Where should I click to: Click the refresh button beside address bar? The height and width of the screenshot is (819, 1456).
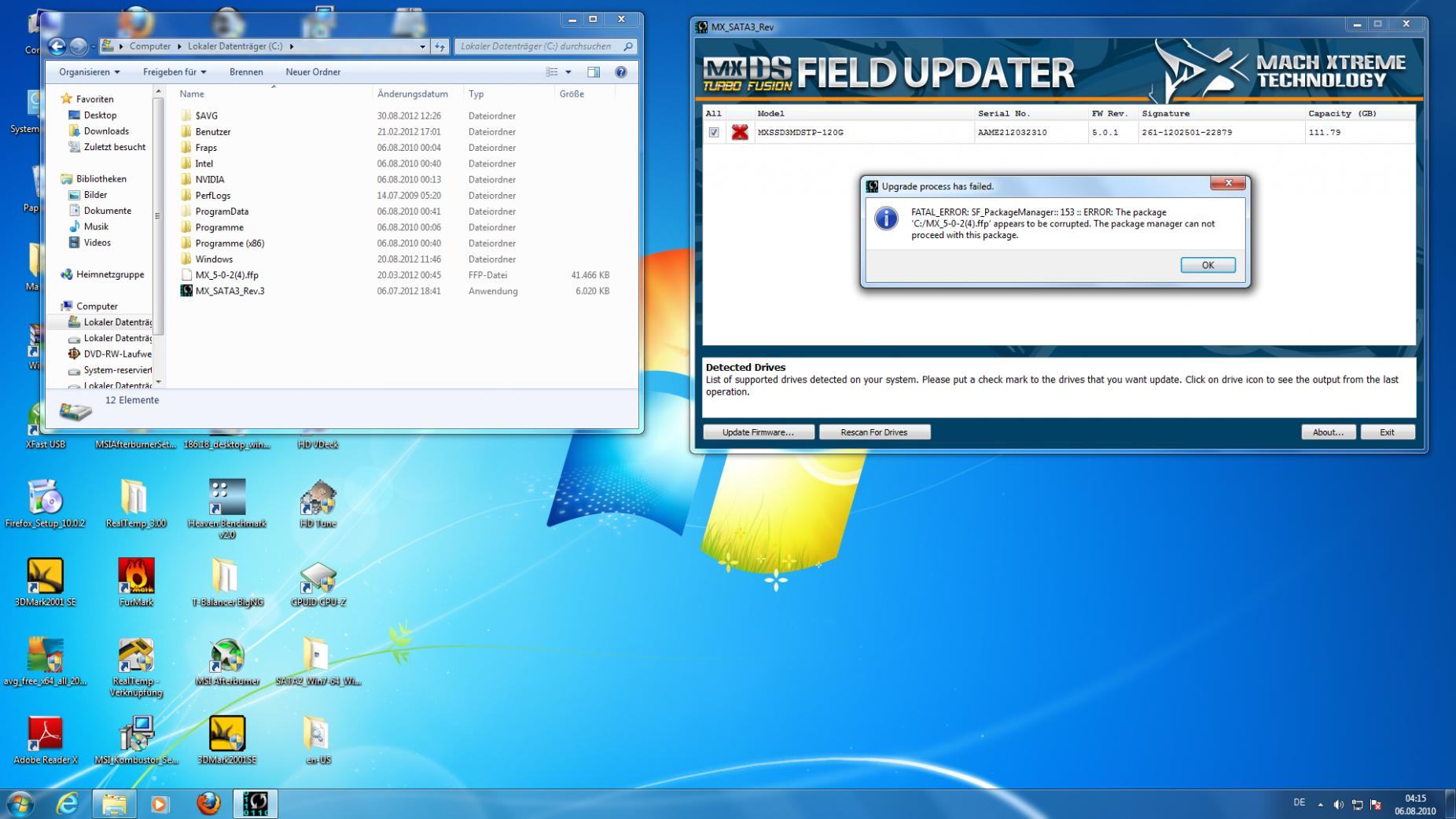pyautogui.click(x=439, y=46)
